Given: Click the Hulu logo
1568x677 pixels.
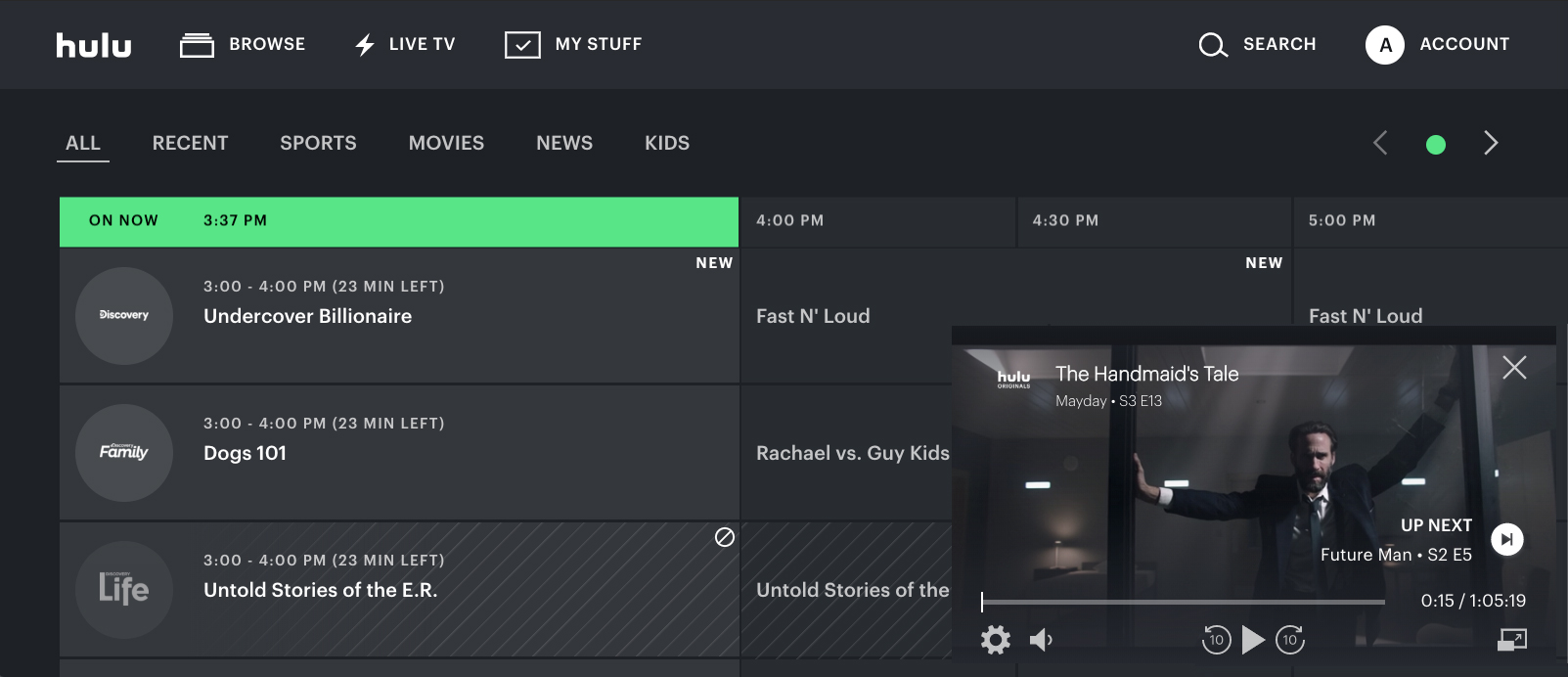Looking at the screenshot, I should tap(94, 45).
